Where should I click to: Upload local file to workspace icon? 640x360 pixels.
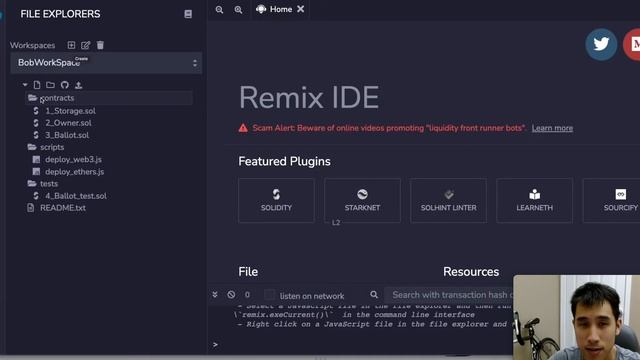78,85
